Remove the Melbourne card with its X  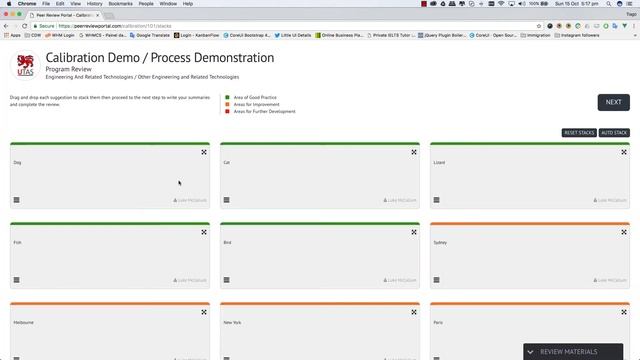pos(204,312)
